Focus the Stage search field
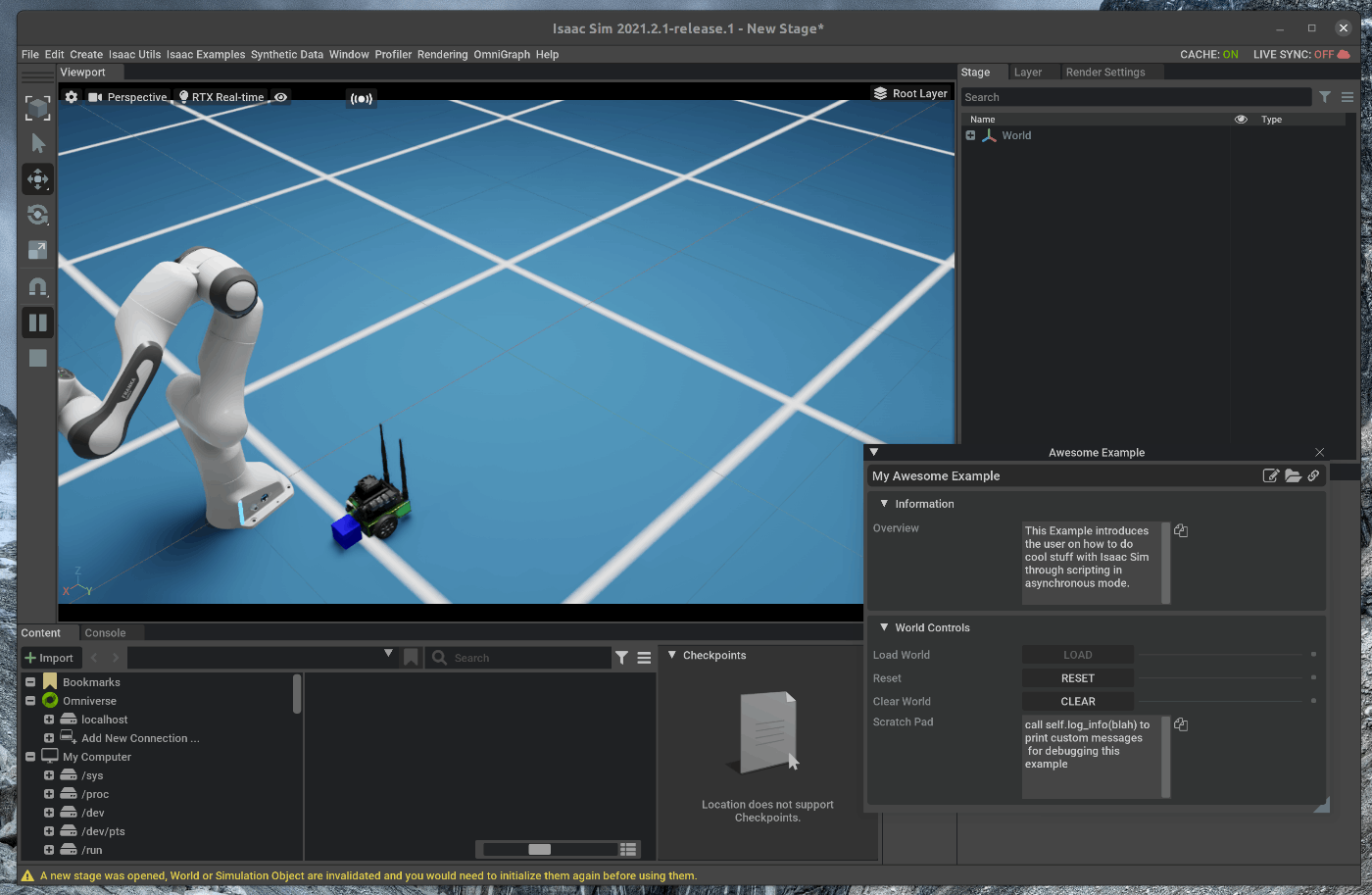This screenshot has height=895, width=1372. click(x=1136, y=97)
